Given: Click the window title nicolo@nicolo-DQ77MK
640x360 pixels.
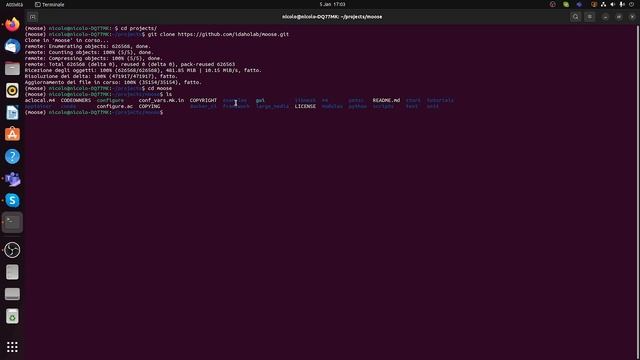Looking at the screenshot, I should pos(332,17).
